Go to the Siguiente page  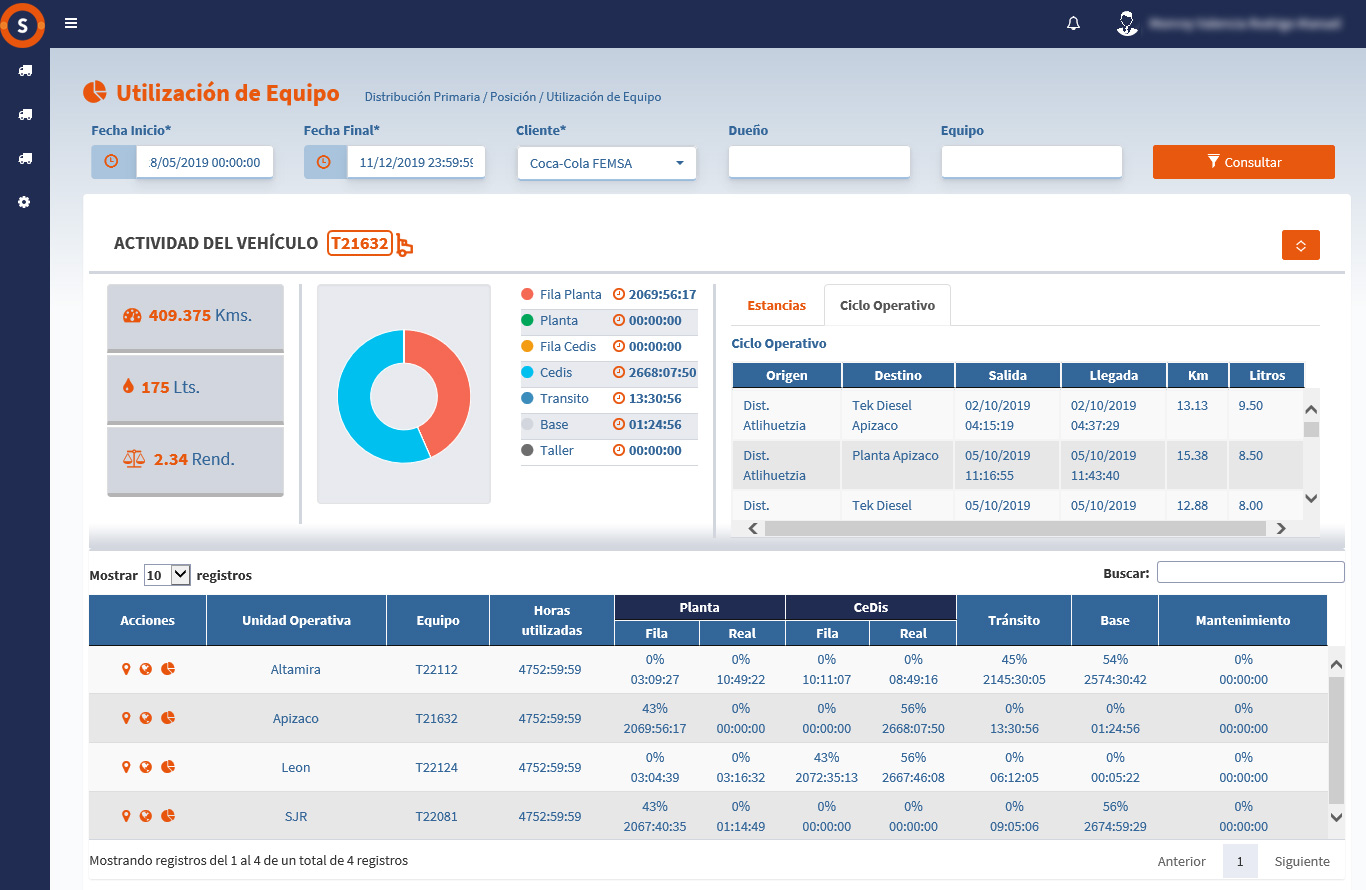click(x=1301, y=861)
